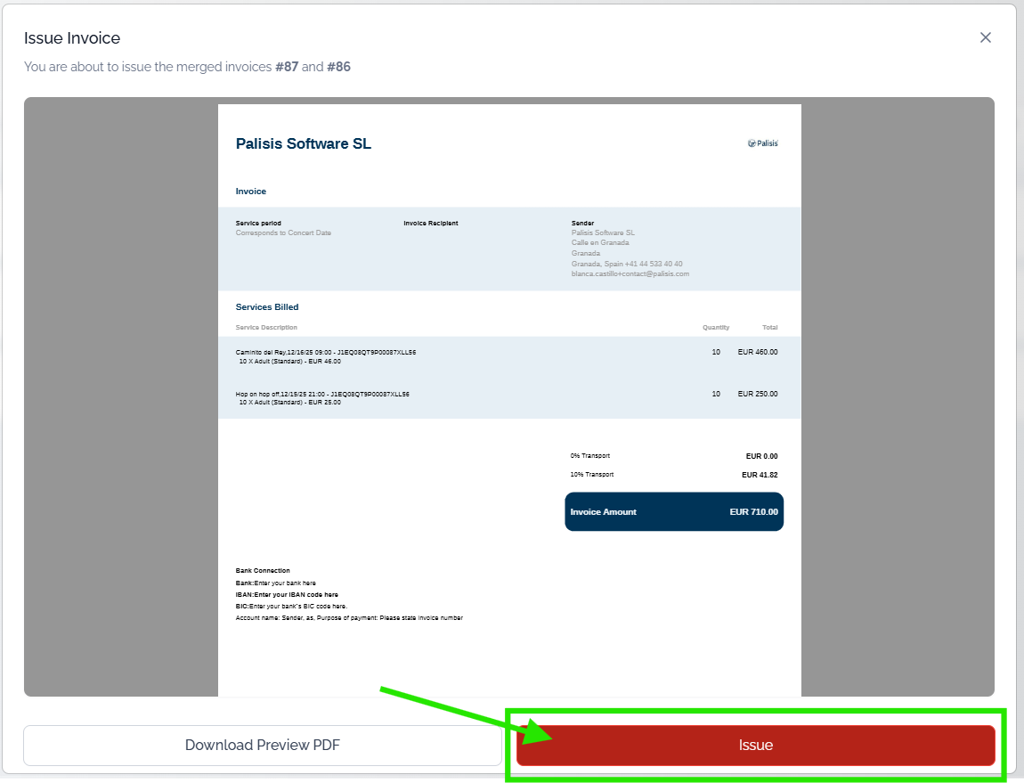This screenshot has width=1024, height=783.
Task: Click the 'Invoice Amount' EUR 710.00 box
Action: [674, 512]
